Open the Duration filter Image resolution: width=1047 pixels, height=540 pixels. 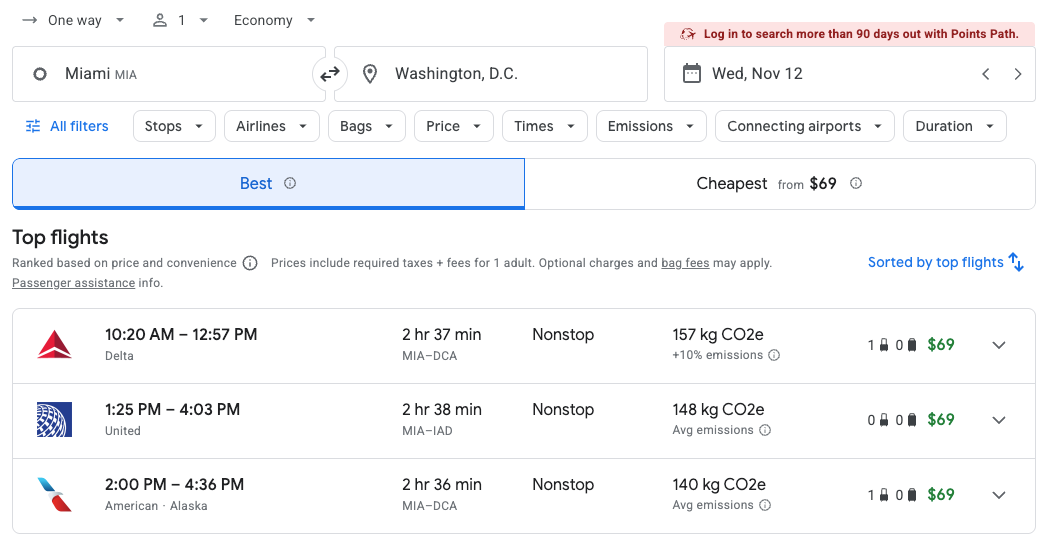(955, 126)
